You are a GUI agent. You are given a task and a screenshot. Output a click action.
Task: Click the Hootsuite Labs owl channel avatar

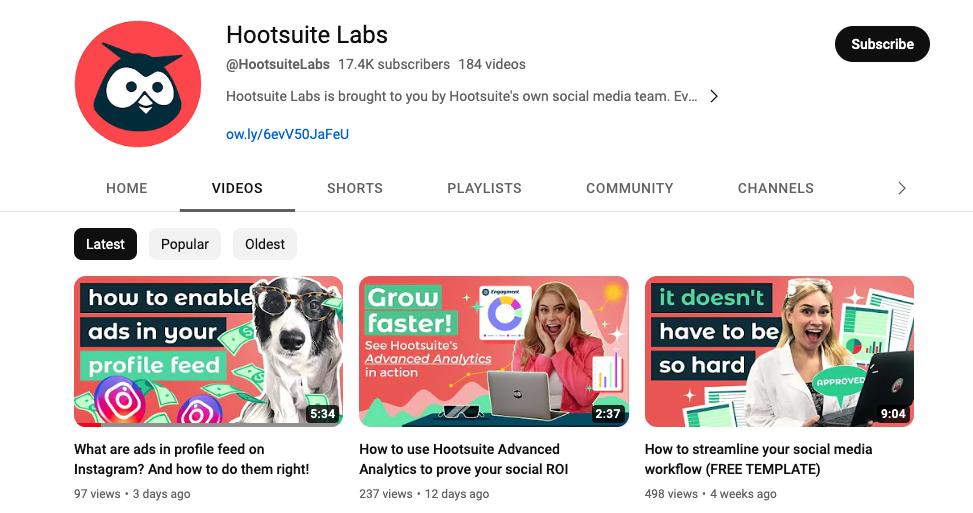pos(139,84)
